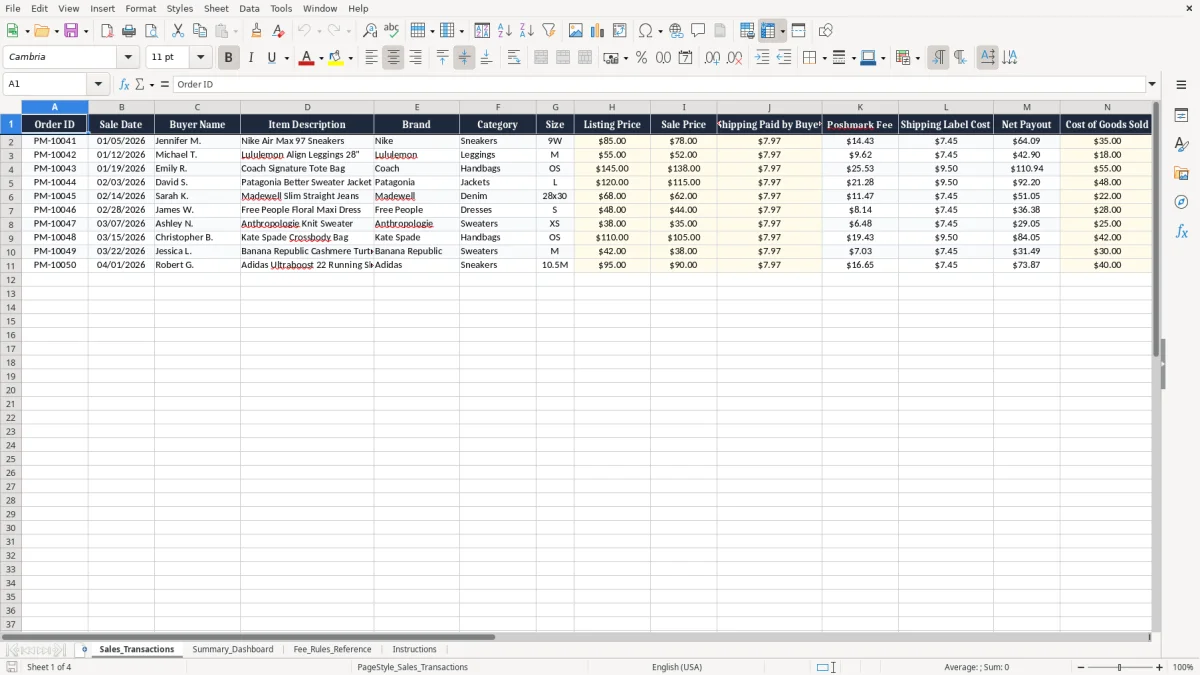This screenshot has height=675, width=1200.
Task: Toggle Center Vertically alignment
Action: (x=464, y=58)
